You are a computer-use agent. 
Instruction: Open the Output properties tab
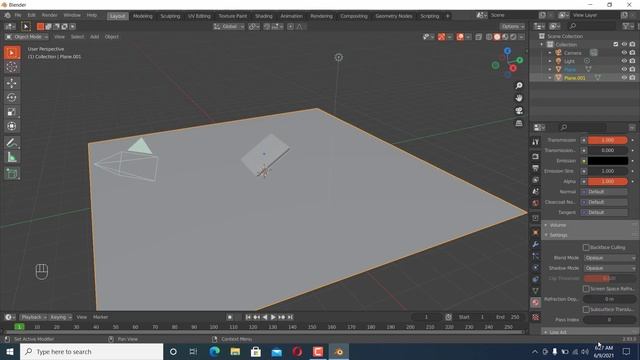pos(536,168)
